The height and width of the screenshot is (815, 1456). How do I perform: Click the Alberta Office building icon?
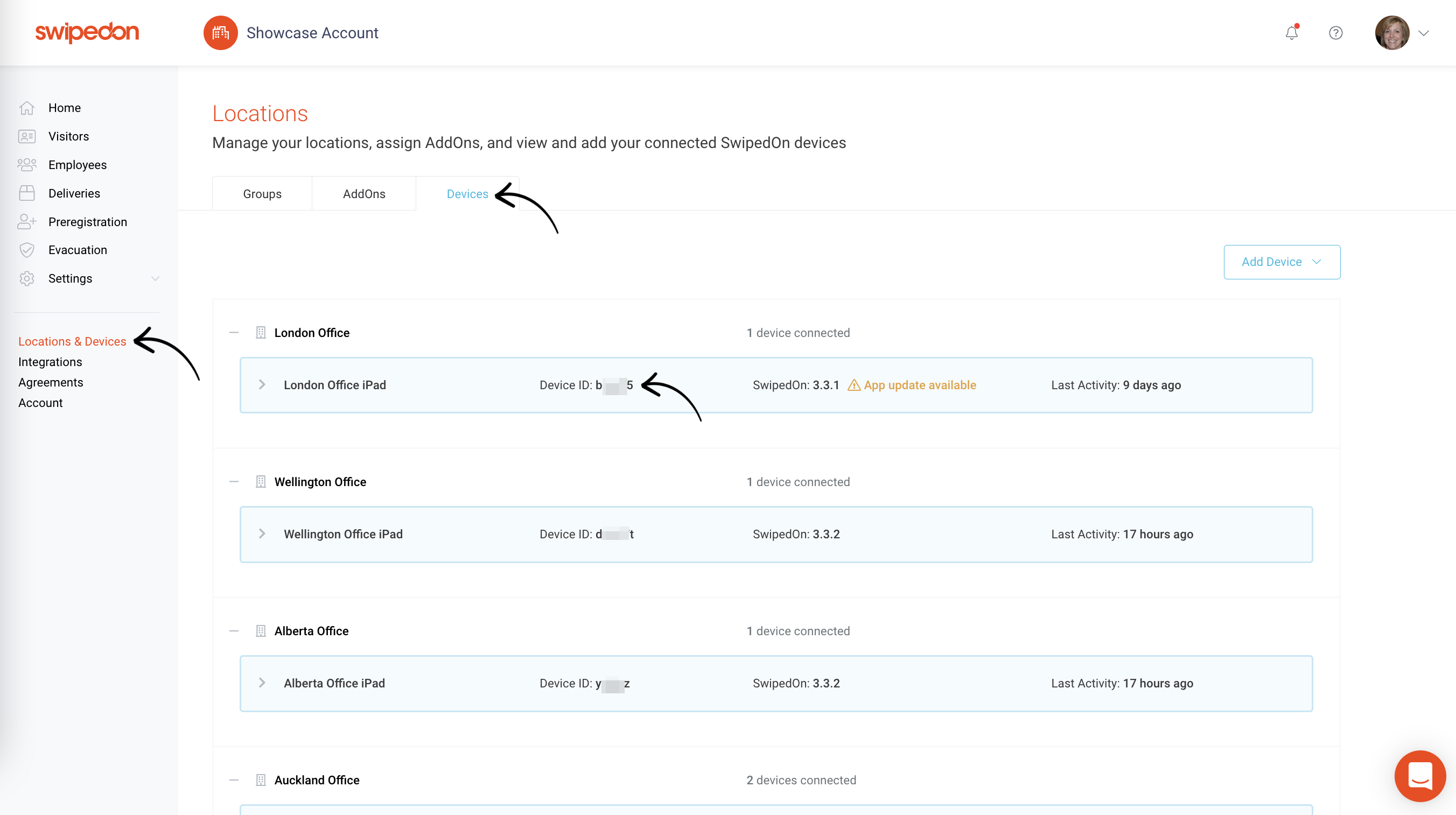click(261, 631)
